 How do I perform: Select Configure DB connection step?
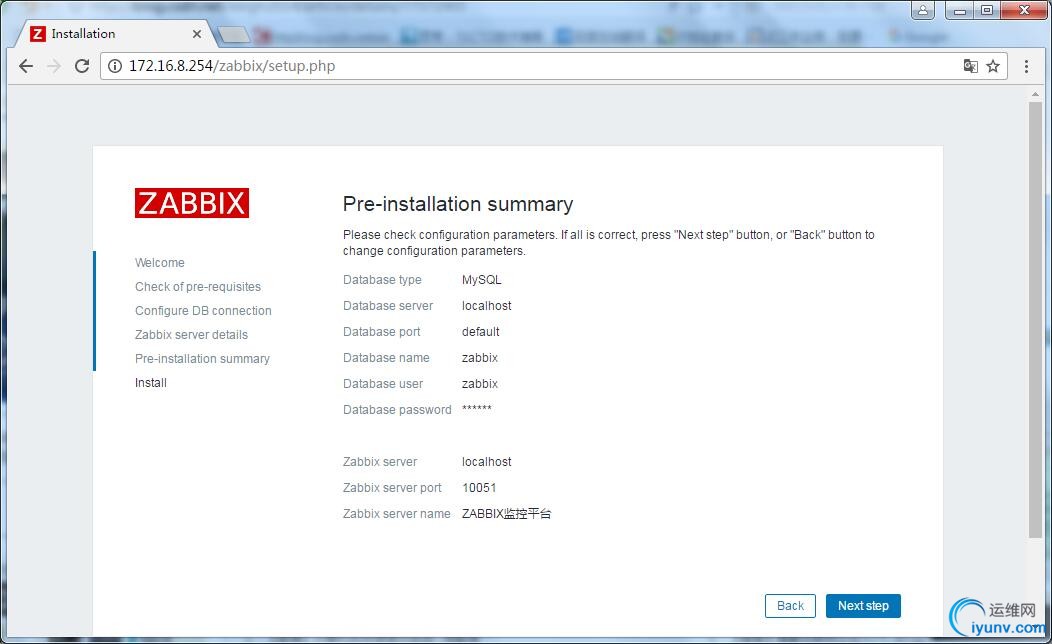coord(203,311)
